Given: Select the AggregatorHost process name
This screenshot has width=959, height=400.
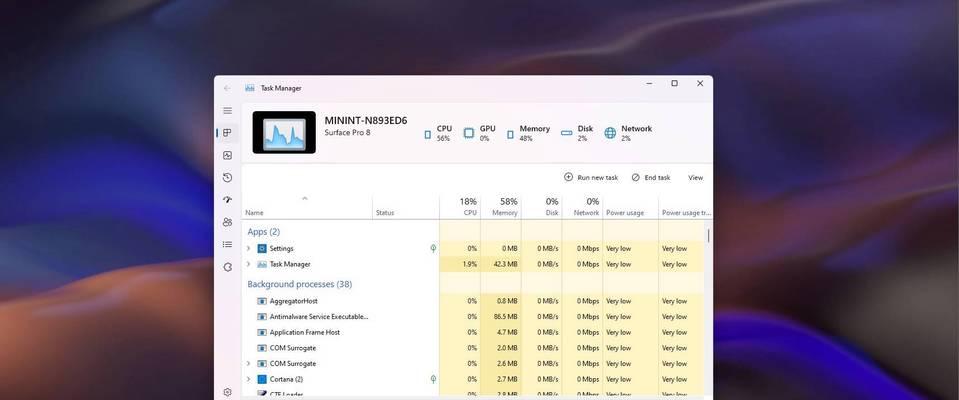Looking at the screenshot, I should 294,301.
